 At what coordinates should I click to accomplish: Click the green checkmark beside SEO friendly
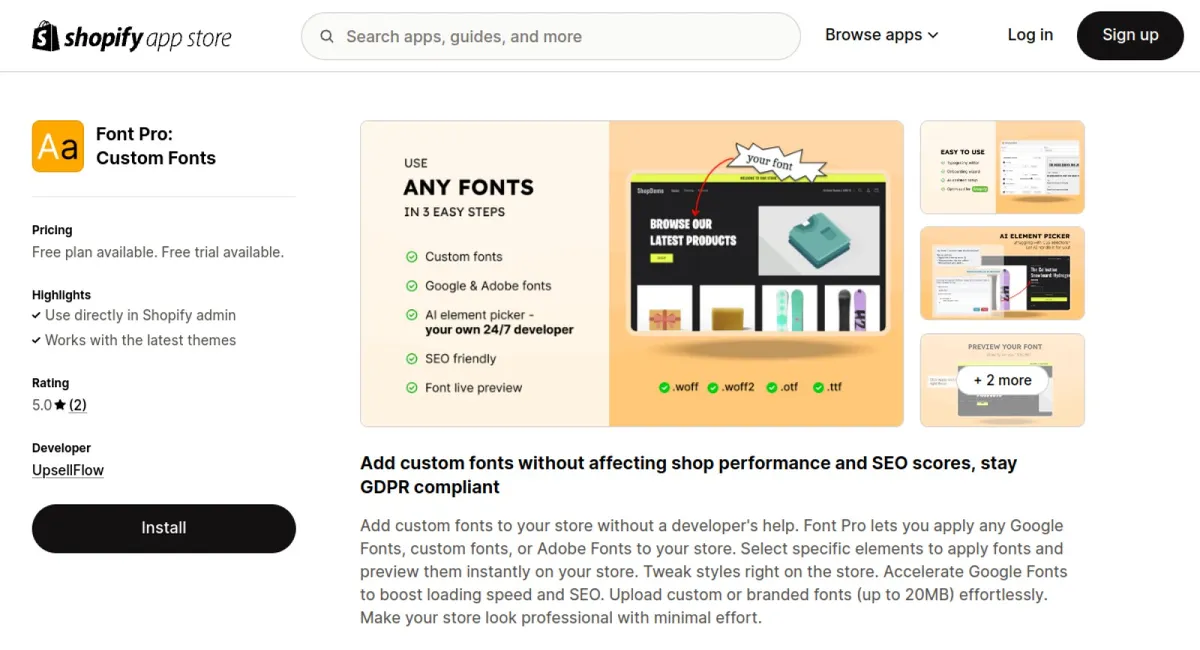[411, 359]
